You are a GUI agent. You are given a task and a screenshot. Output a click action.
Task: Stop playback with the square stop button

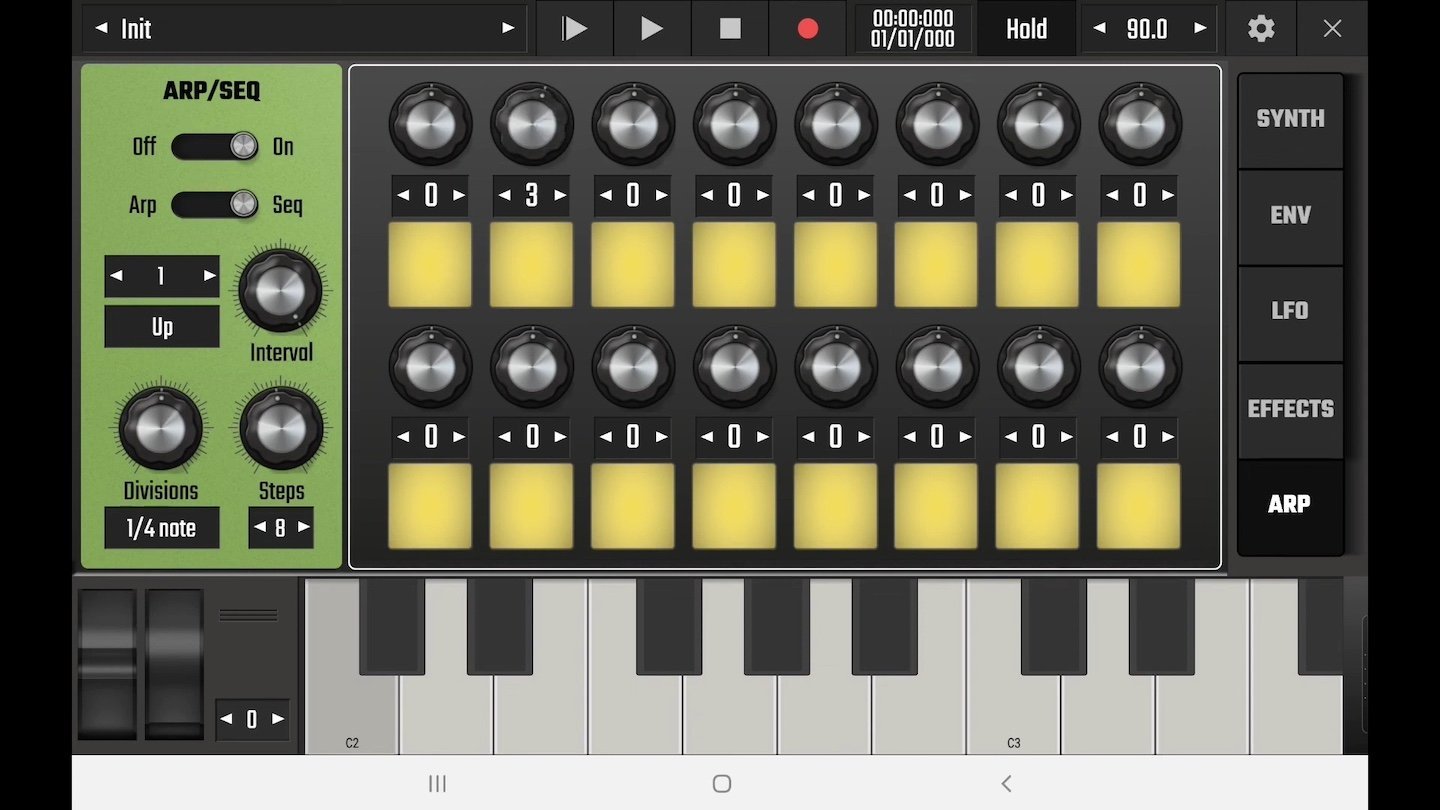(730, 29)
